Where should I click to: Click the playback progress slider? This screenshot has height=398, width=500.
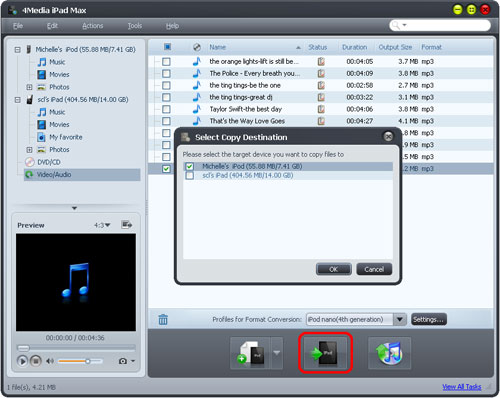coord(76,348)
